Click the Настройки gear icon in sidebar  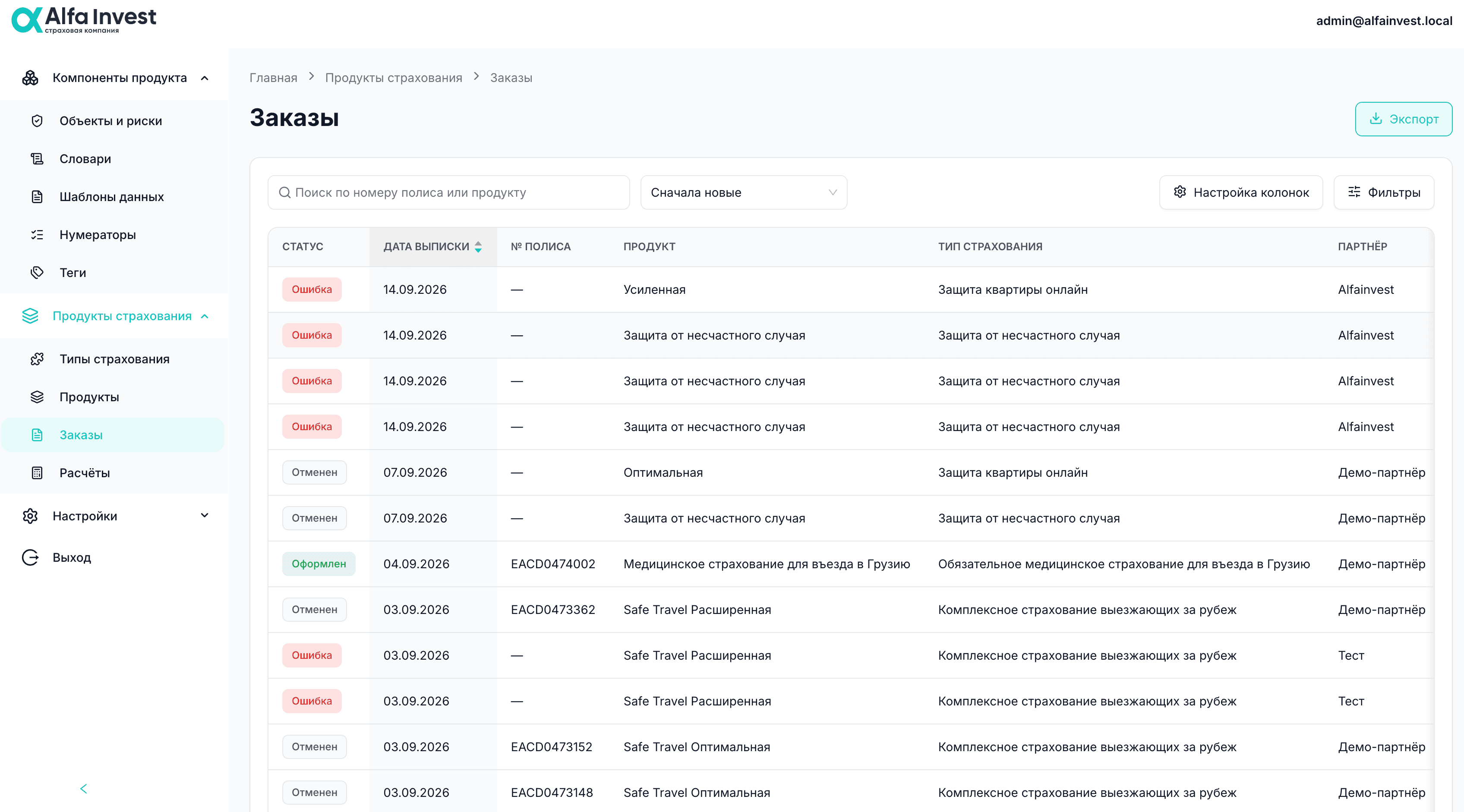30,516
